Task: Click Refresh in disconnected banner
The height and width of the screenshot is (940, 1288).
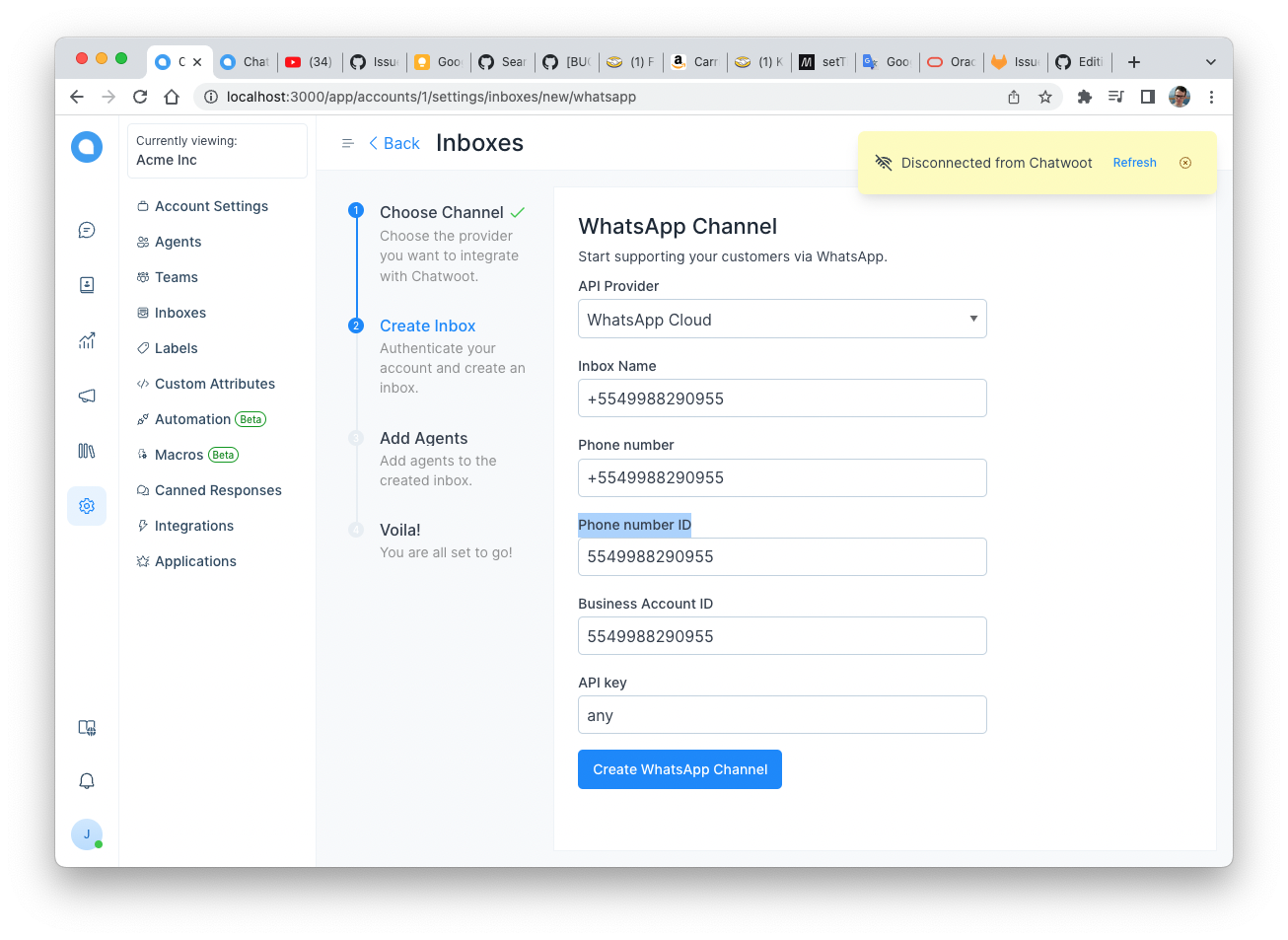Action: (x=1135, y=163)
